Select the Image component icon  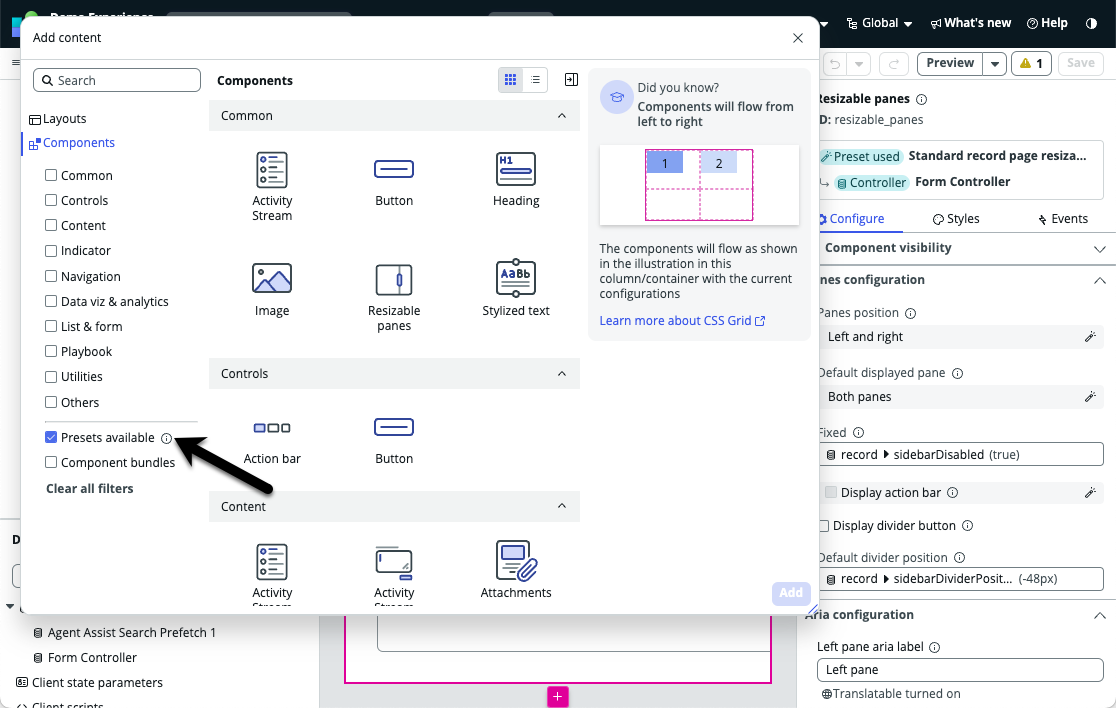[272, 278]
